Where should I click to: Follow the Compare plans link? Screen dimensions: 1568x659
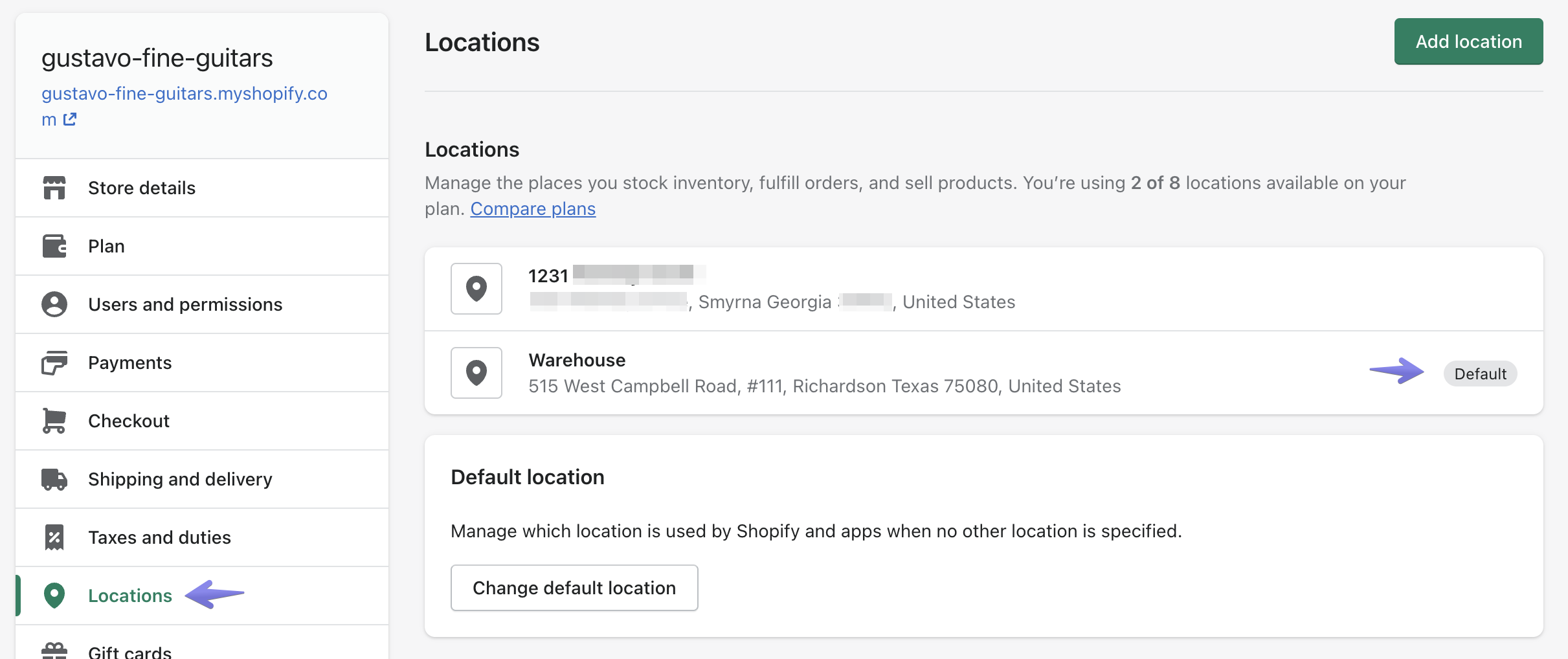533,209
